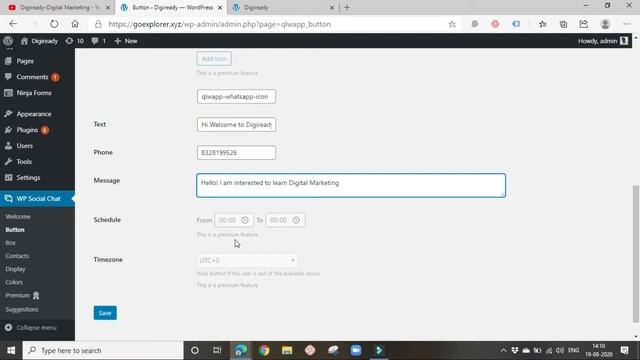
Task: Click the address bar lock icon
Action: coord(98,24)
